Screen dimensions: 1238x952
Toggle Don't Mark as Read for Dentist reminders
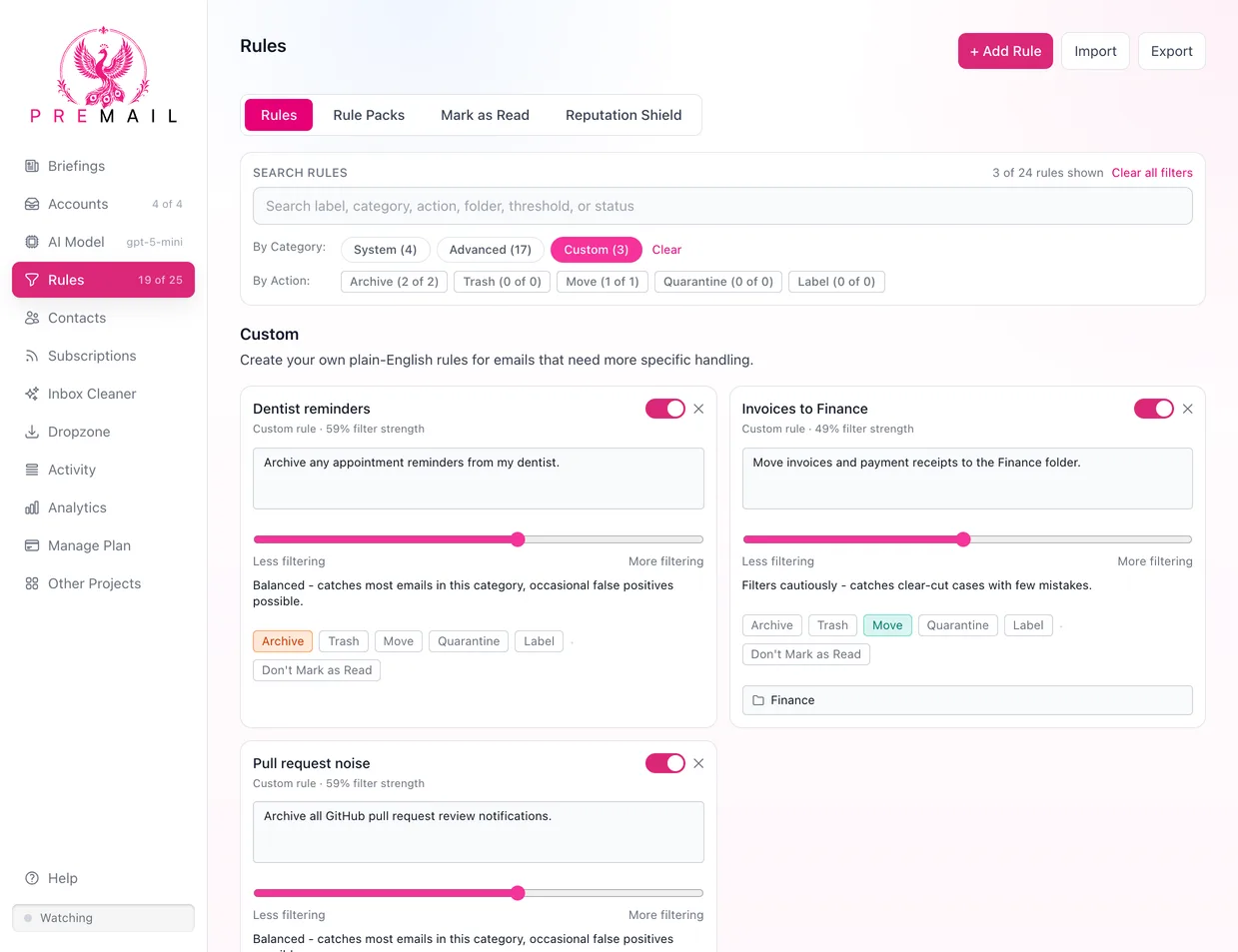(x=317, y=670)
